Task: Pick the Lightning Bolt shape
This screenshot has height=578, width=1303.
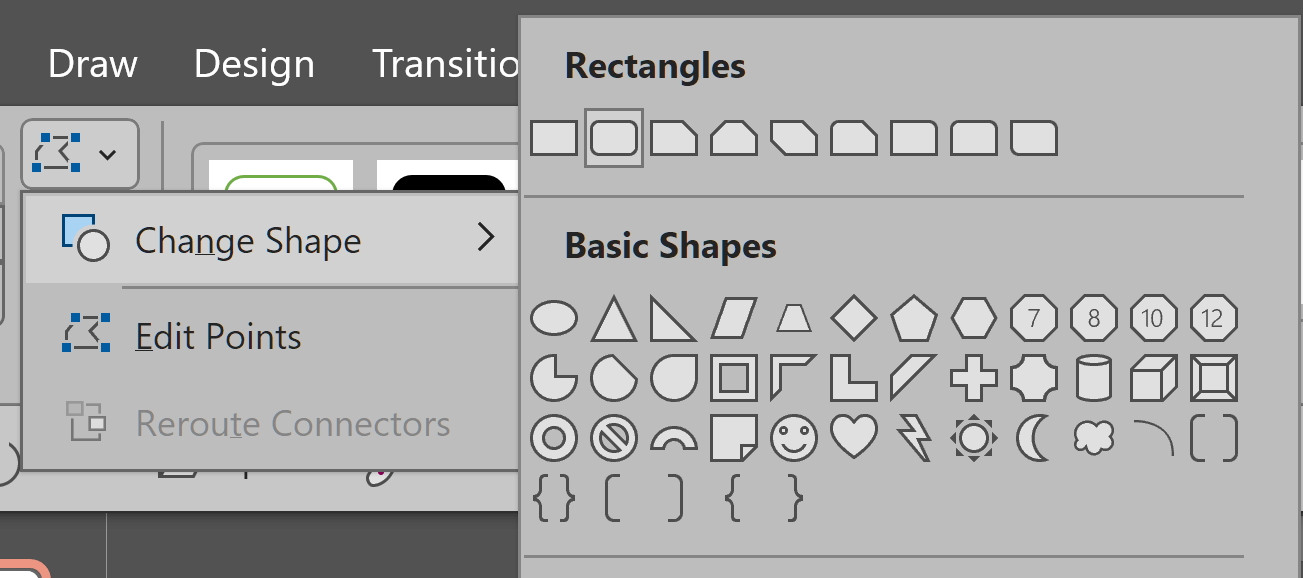Action: click(914, 438)
